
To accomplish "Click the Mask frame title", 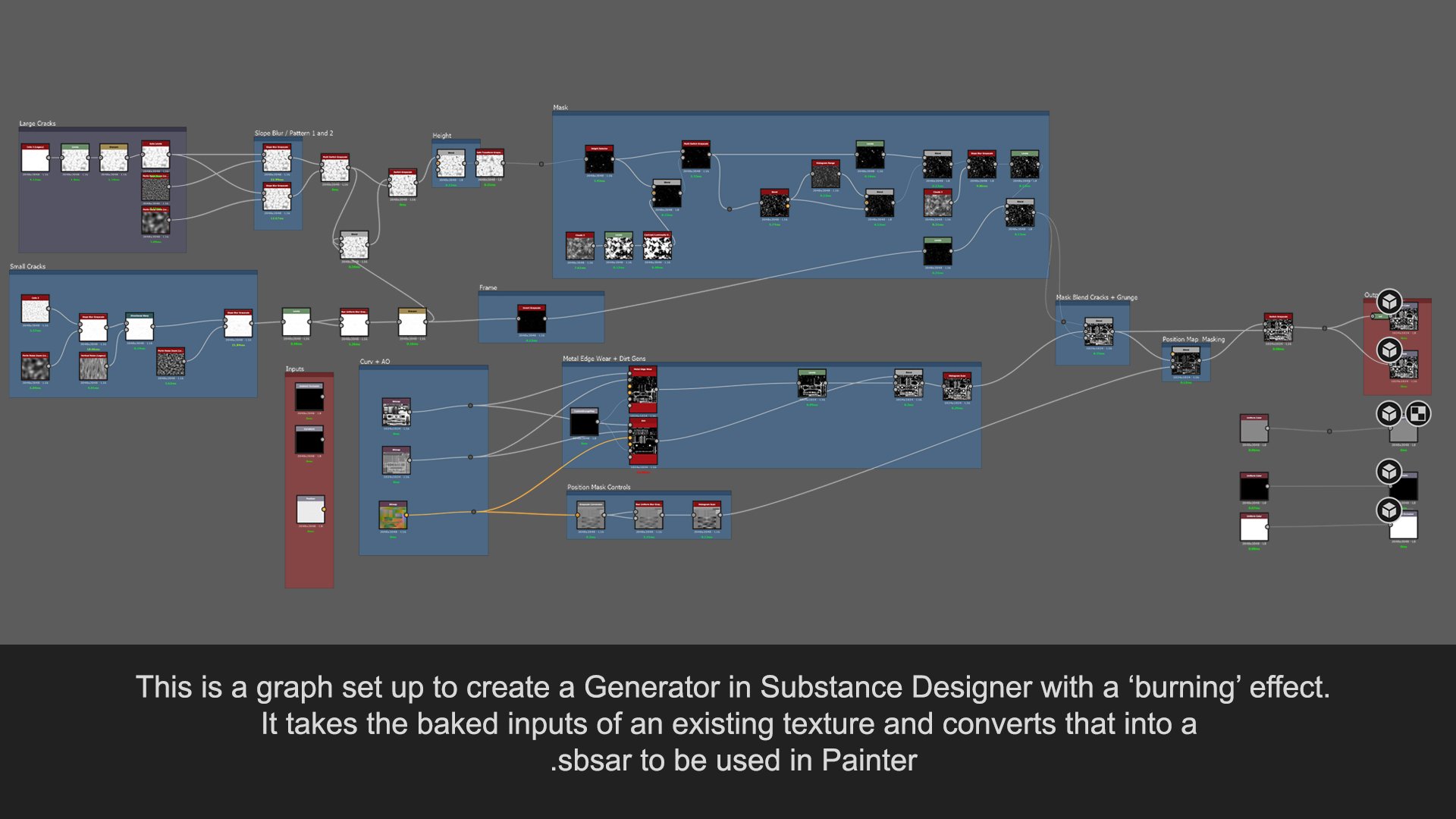I will (x=560, y=108).
